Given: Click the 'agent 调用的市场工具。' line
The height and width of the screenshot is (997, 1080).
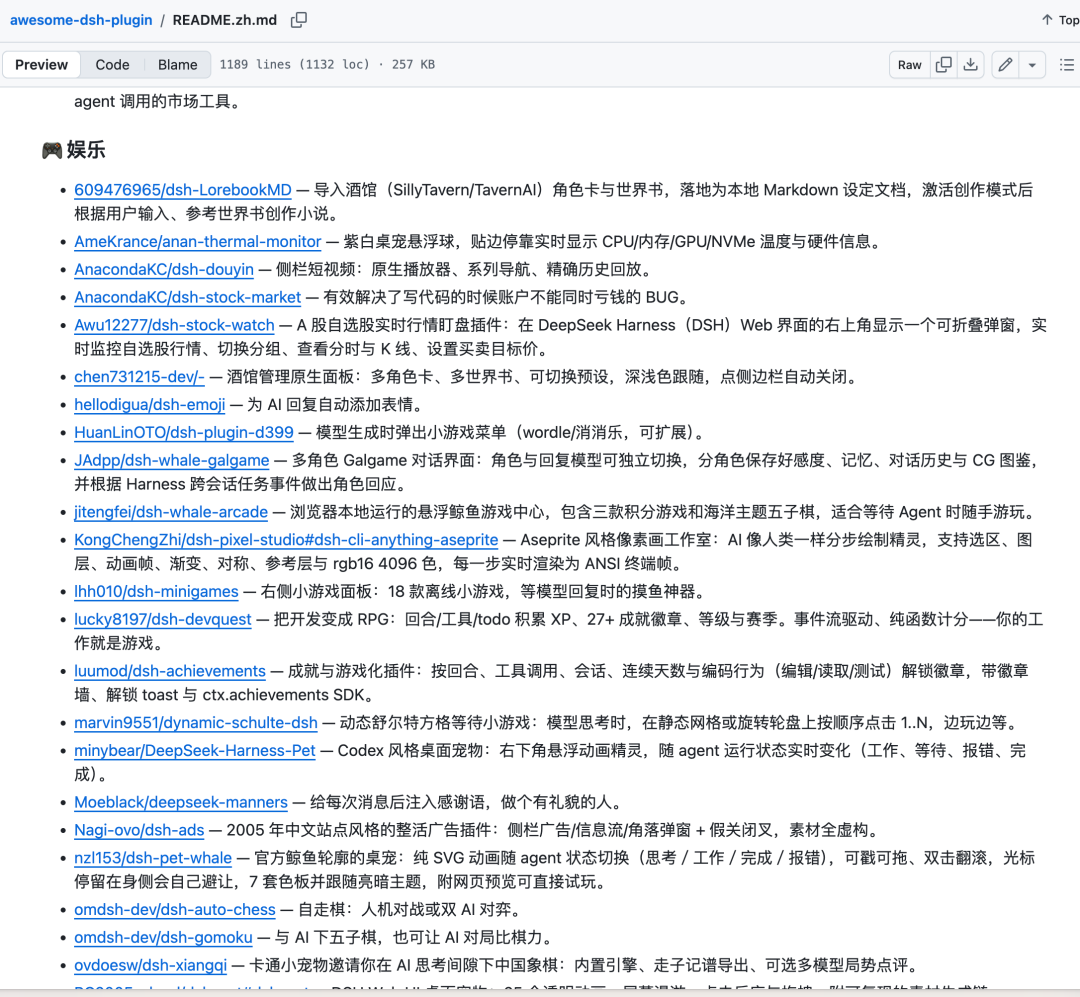Looking at the screenshot, I should point(159,101).
